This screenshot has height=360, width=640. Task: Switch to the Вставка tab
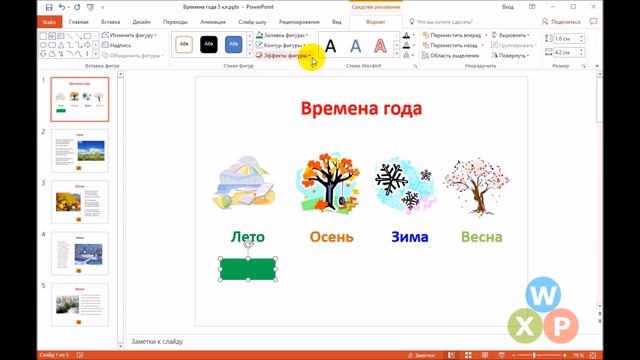(x=111, y=22)
